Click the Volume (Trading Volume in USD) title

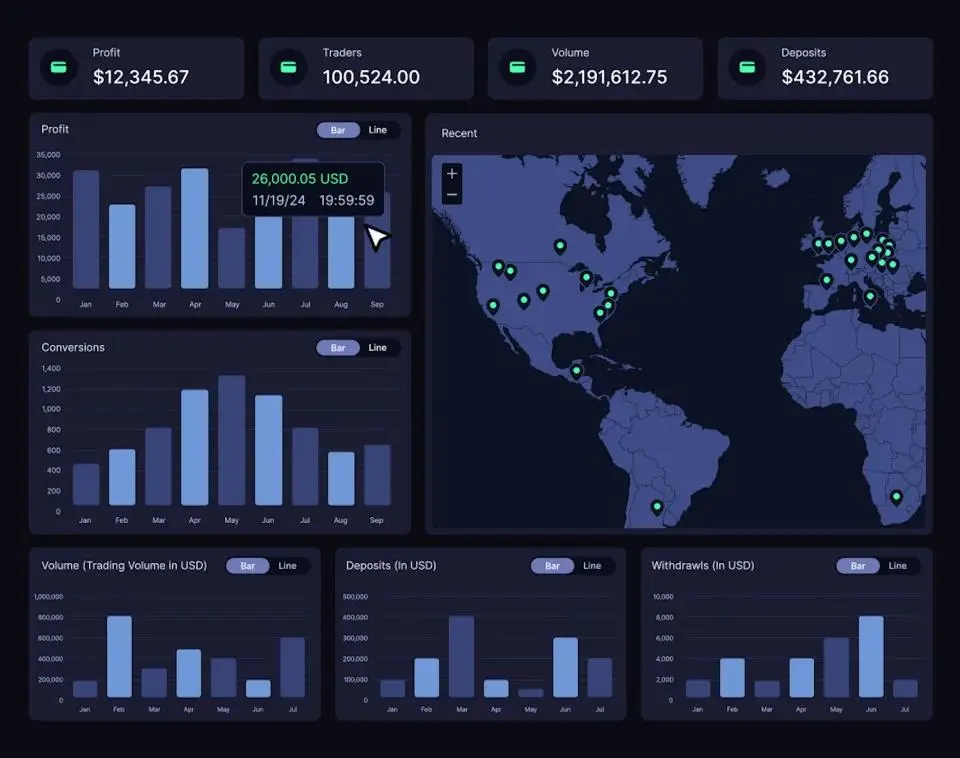(x=124, y=566)
